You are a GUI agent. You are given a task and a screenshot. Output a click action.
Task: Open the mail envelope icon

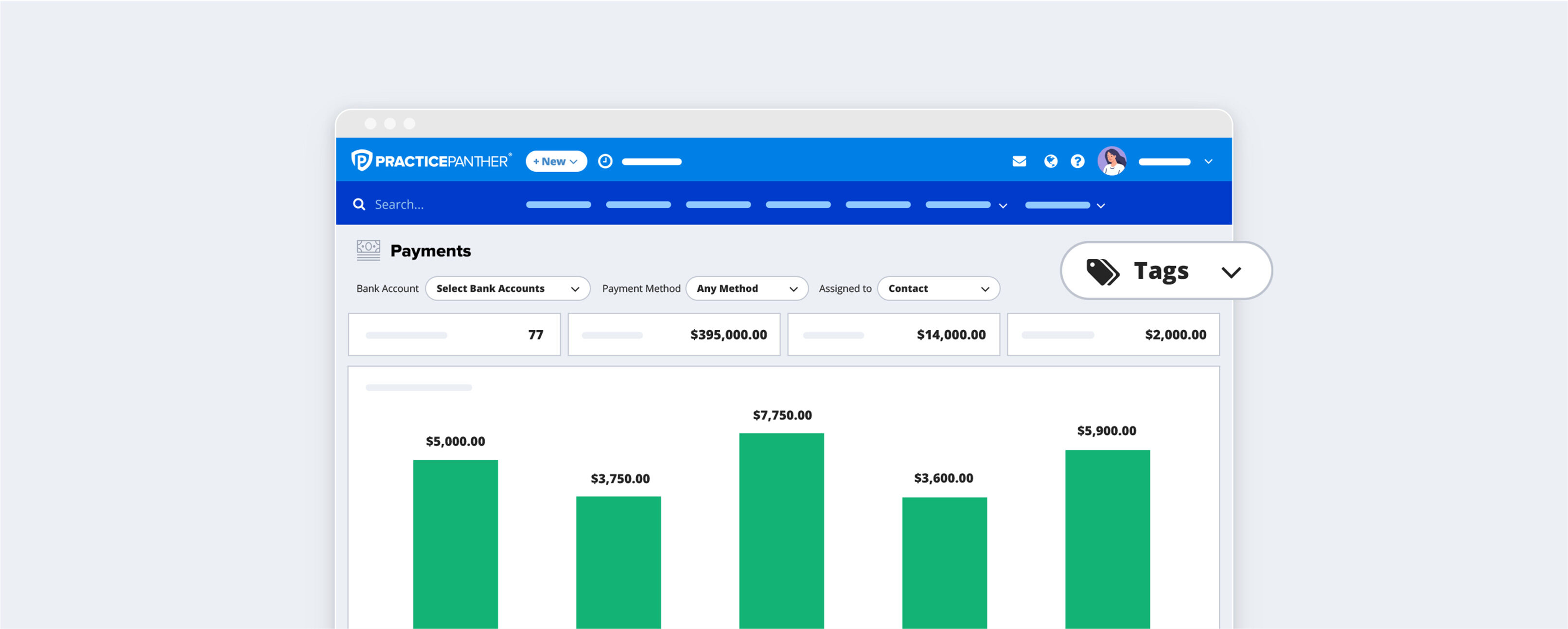(x=1019, y=162)
